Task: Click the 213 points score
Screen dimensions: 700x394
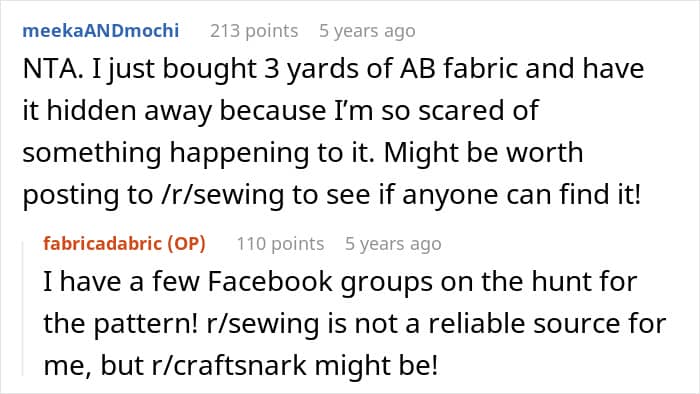Action: tap(254, 31)
